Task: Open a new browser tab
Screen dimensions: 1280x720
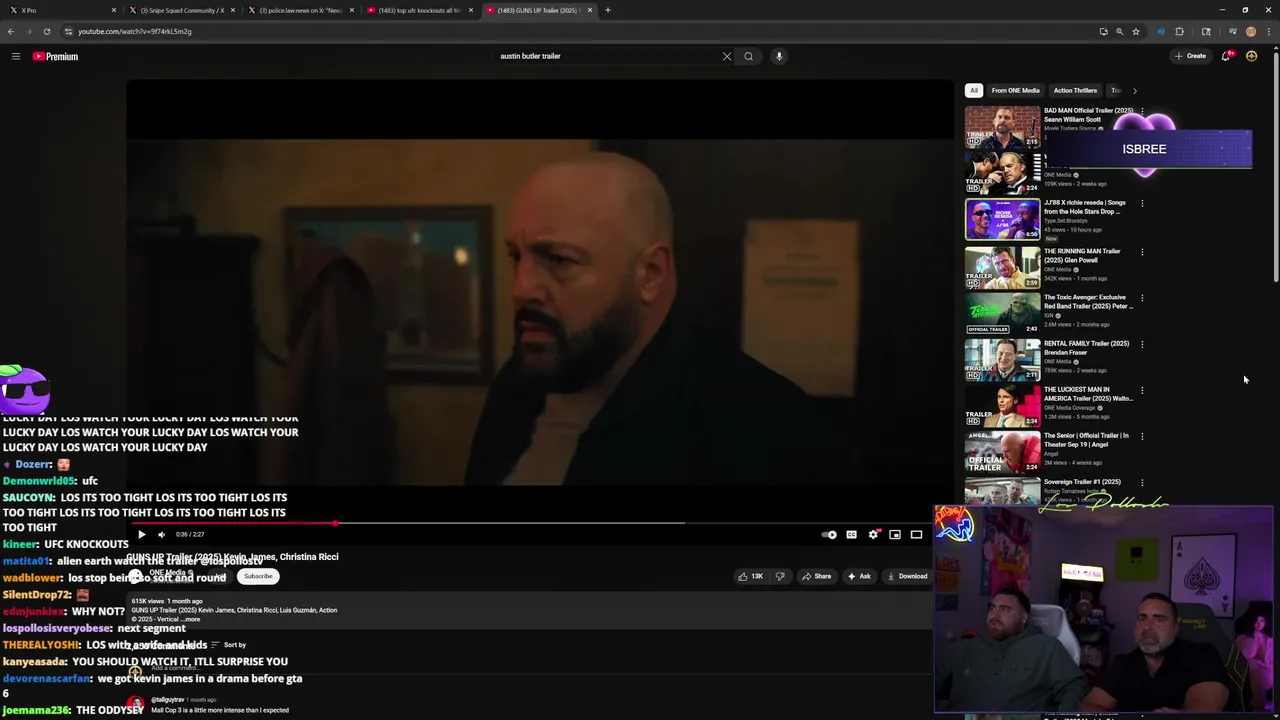Action: pyautogui.click(x=608, y=10)
